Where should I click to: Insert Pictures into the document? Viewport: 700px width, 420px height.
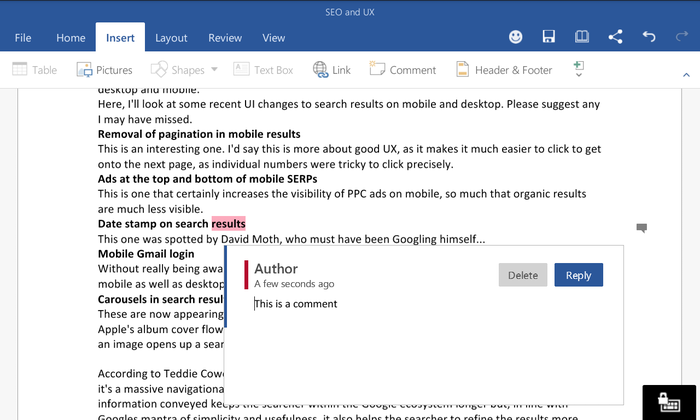[x=104, y=70]
